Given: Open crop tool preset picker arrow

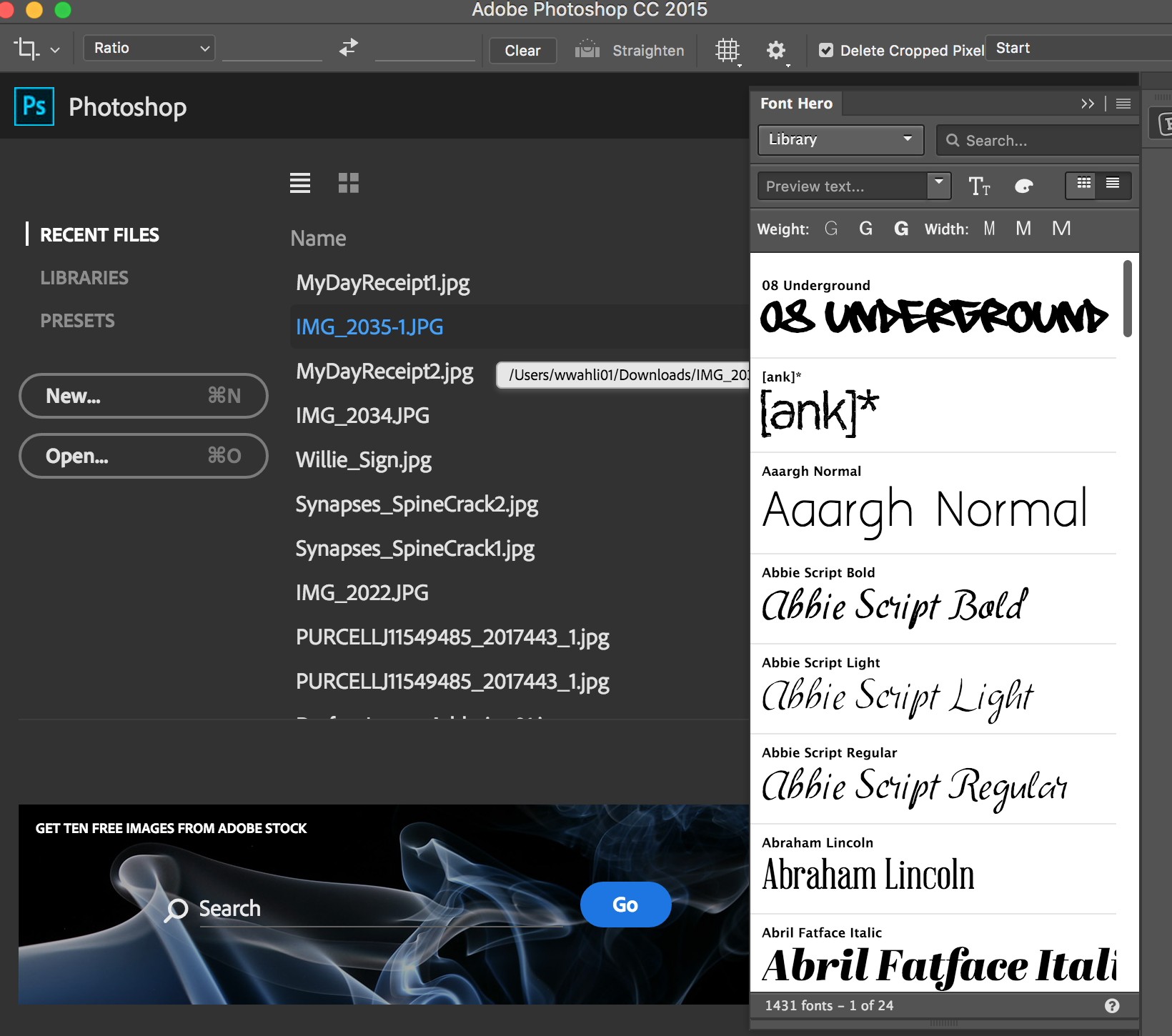Looking at the screenshot, I should pos(55,50).
